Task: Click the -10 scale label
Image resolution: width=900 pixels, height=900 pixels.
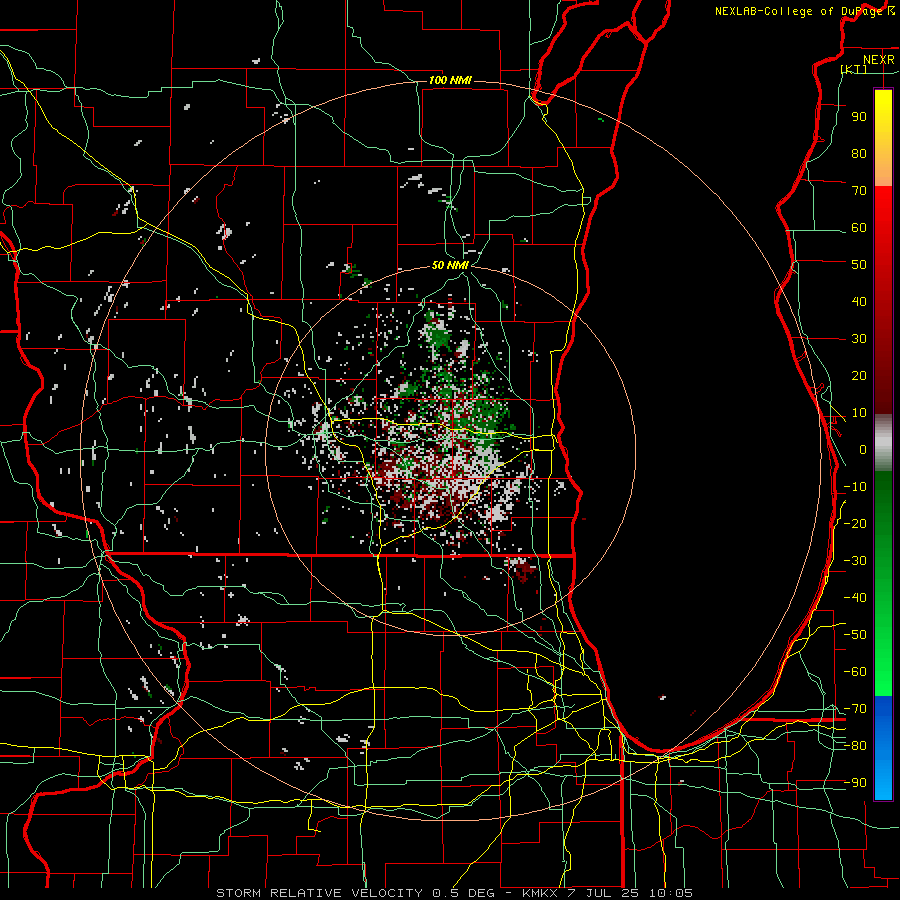Action: pos(855,487)
